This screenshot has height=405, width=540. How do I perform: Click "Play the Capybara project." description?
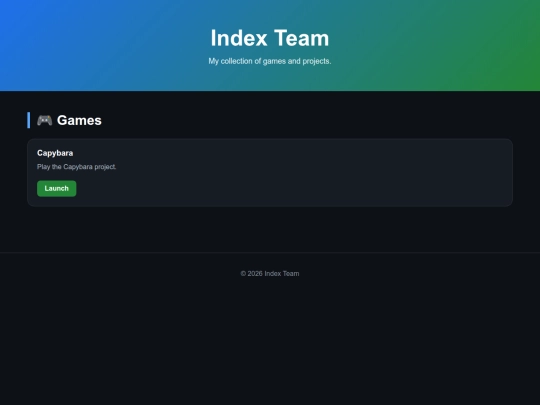(x=76, y=167)
